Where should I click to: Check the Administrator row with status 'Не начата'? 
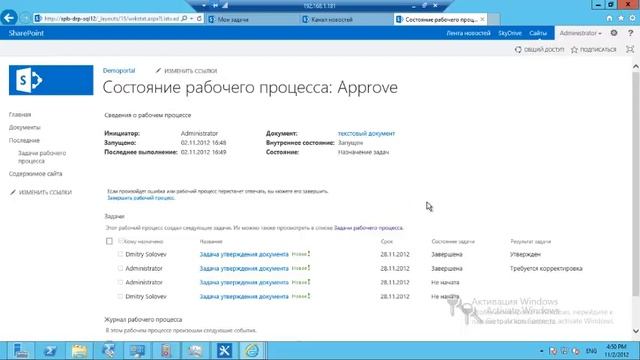[120, 282]
